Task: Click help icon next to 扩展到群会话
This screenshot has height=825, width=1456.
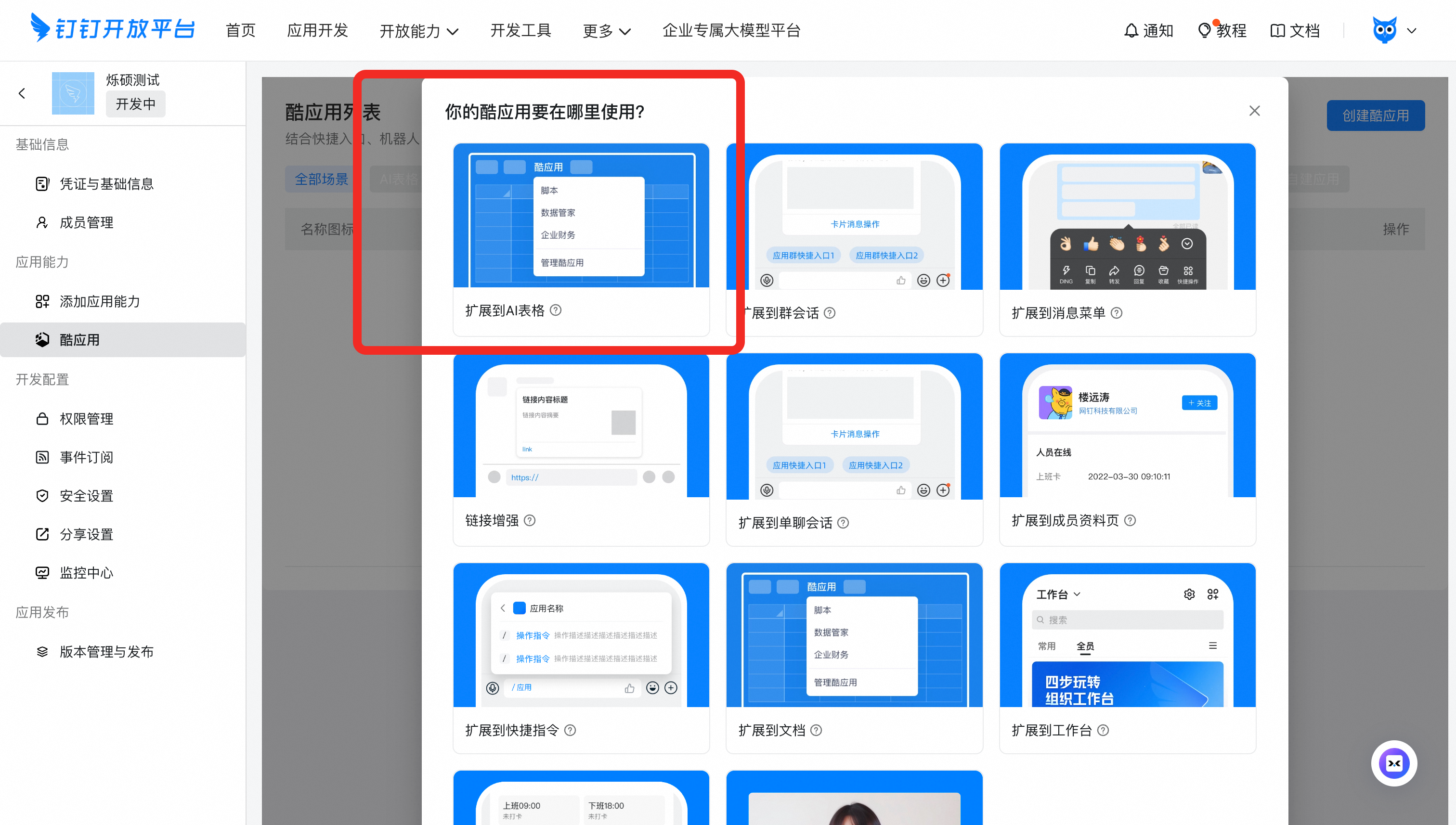Action: pyautogui.click(x=830, y=313)
